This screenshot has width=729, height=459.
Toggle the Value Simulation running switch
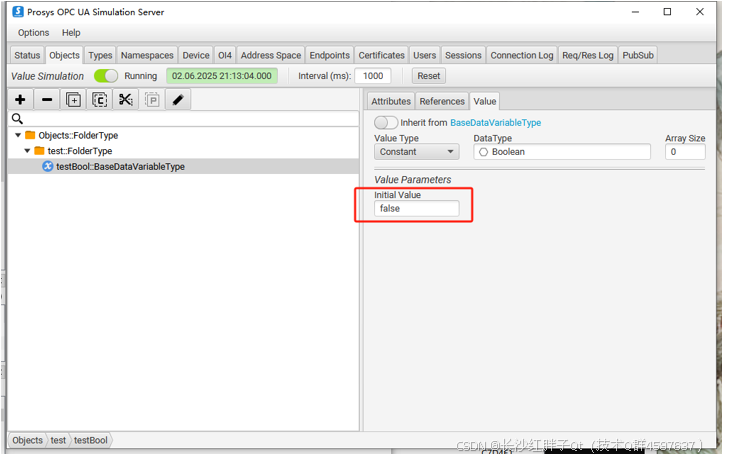tap(106, 76)
